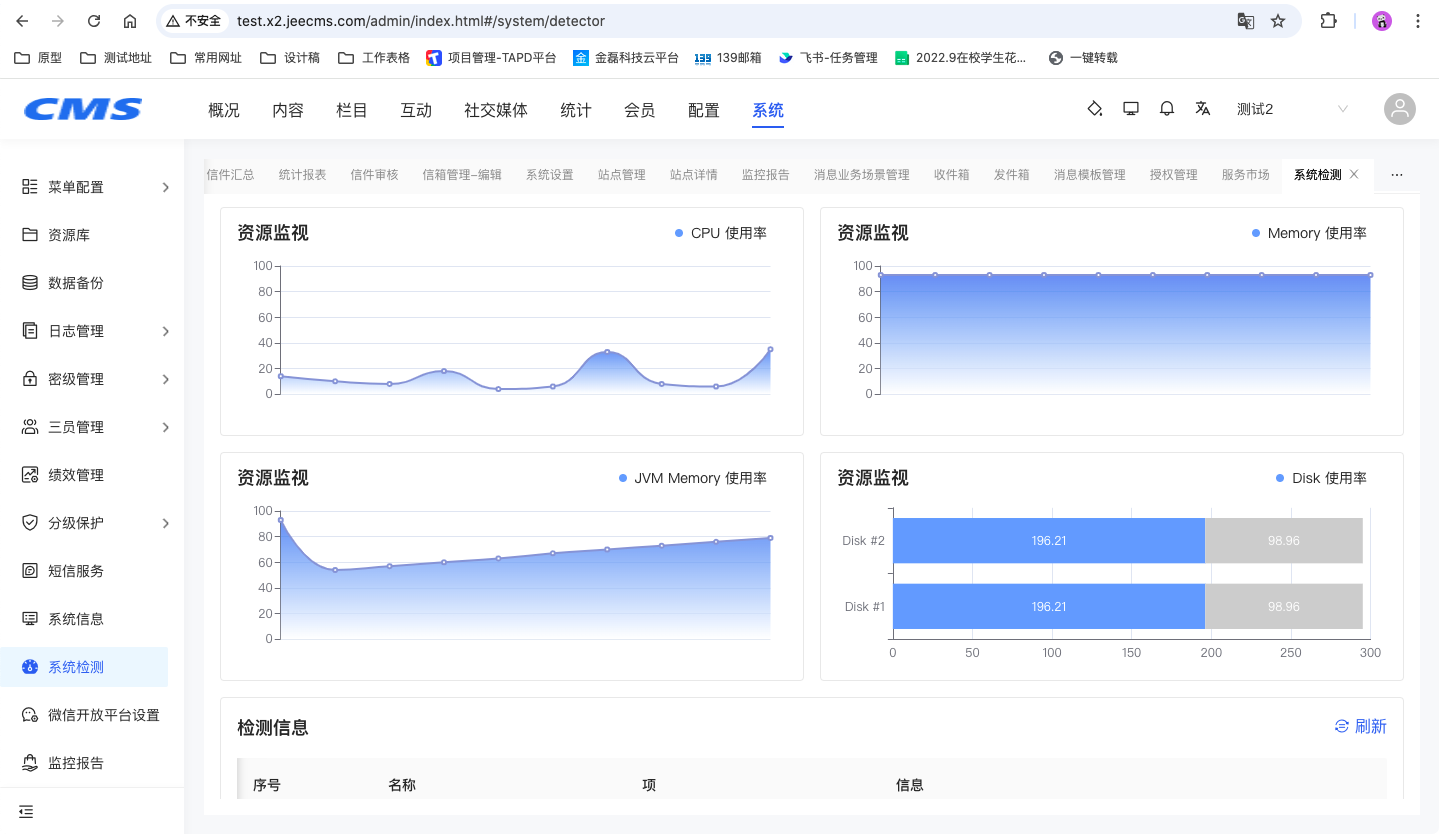Open the more tabs ellipsis button
This screenshot has height=834, width=1439.
tap(1397, 175)
